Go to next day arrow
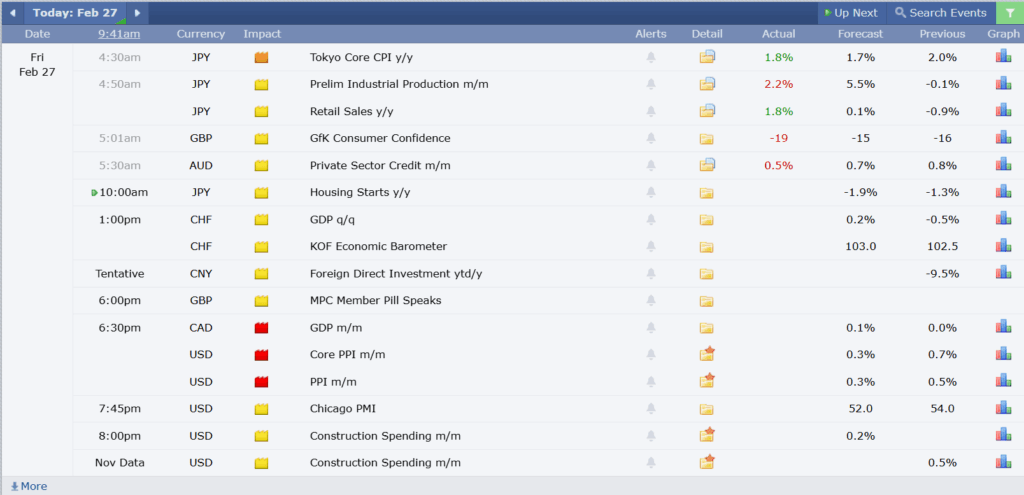Image resolution: width=1024 pixels, height=495 pixels. point(137,13)
